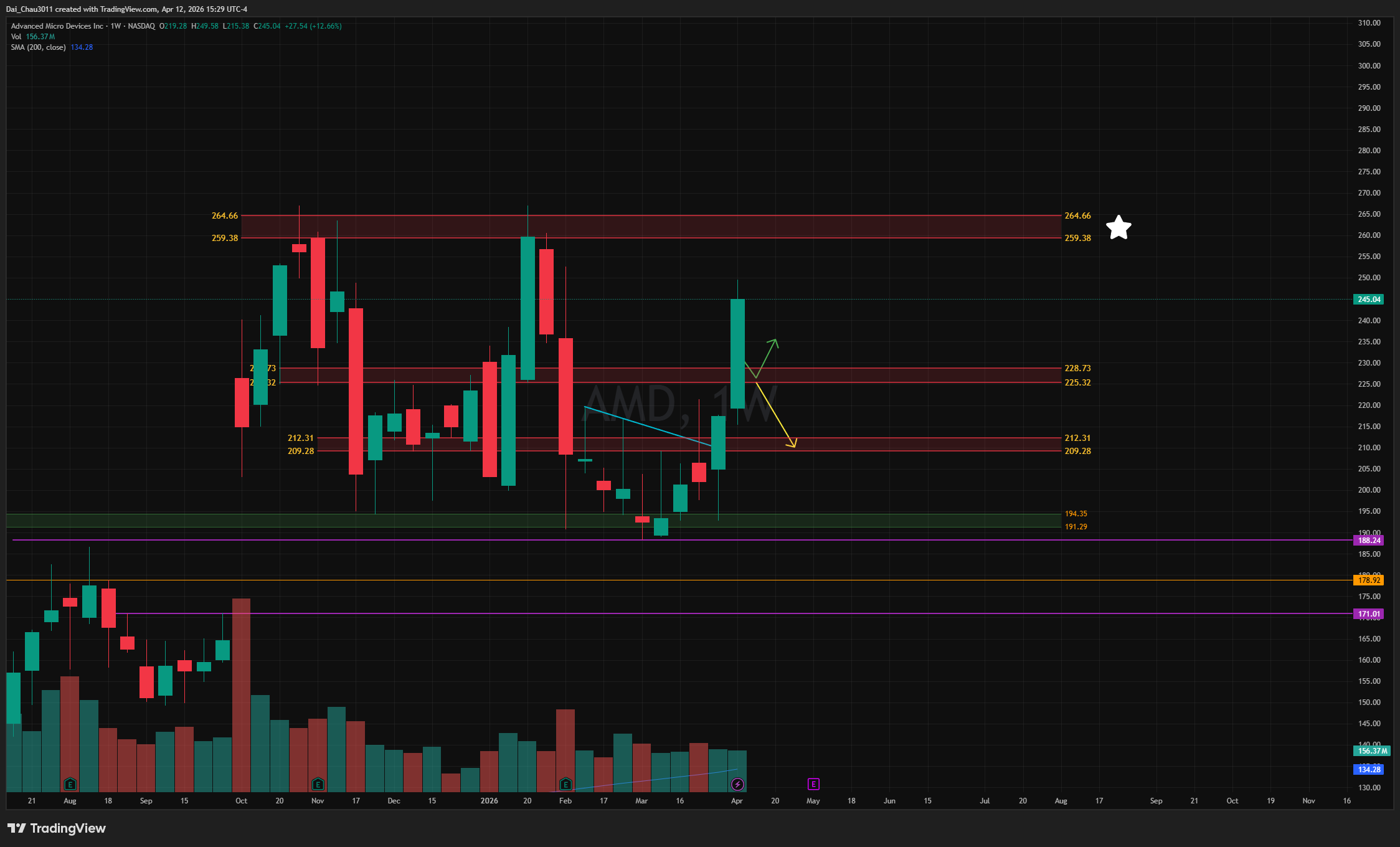Click the TradingView logo

[57, 828]
